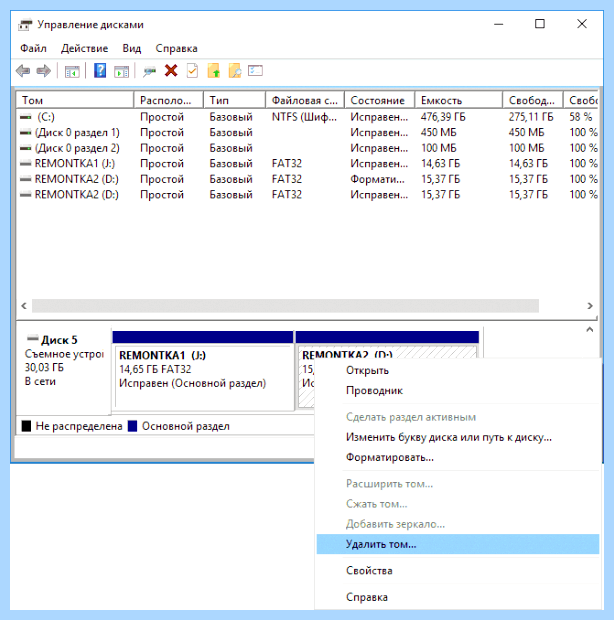This screenshot has width=614, height=620.
Task: Select REMONTKA2 (D:) row with Формати... status
Action: click(x=307, y=179)
